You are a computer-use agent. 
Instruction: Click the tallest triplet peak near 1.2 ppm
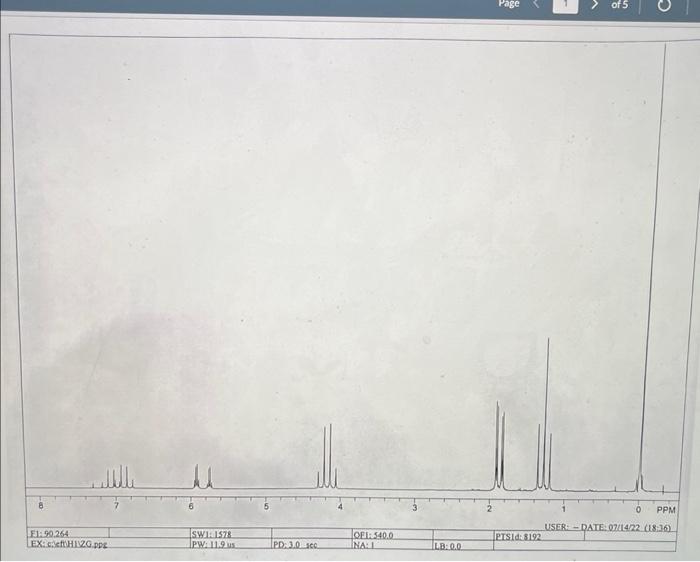(x=548, y=414)
